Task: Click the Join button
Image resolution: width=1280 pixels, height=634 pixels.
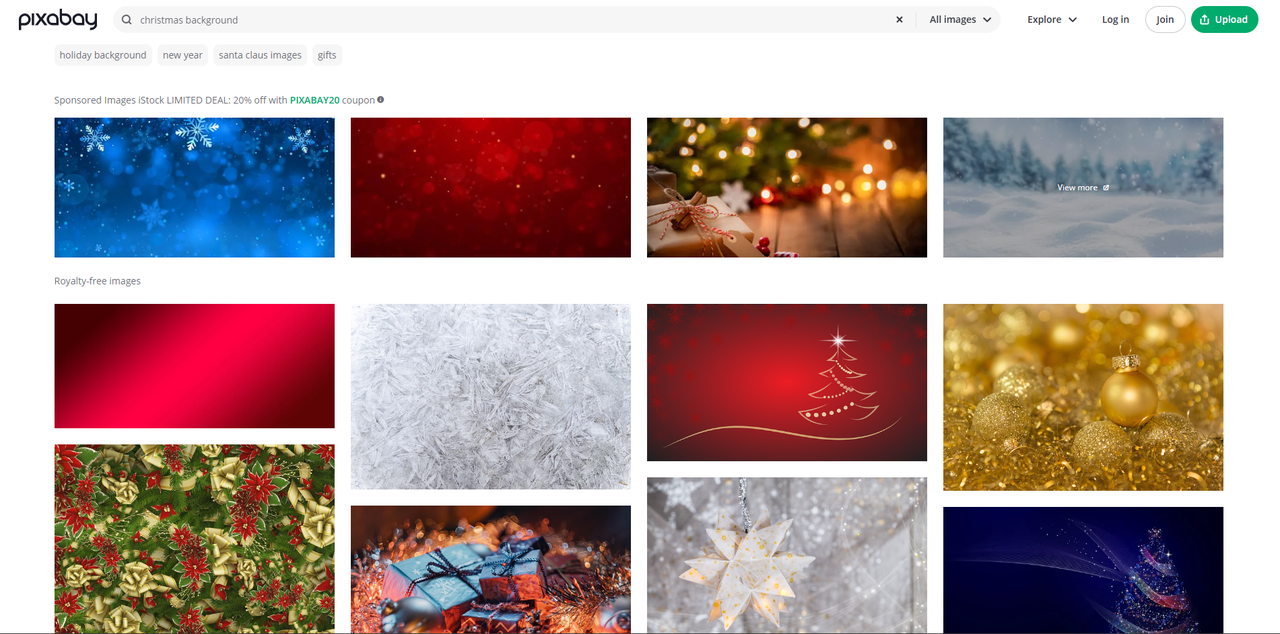Action: point(1165,20)
